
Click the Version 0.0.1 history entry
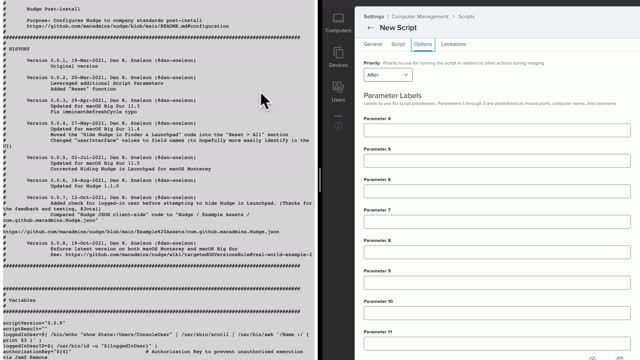111,60
